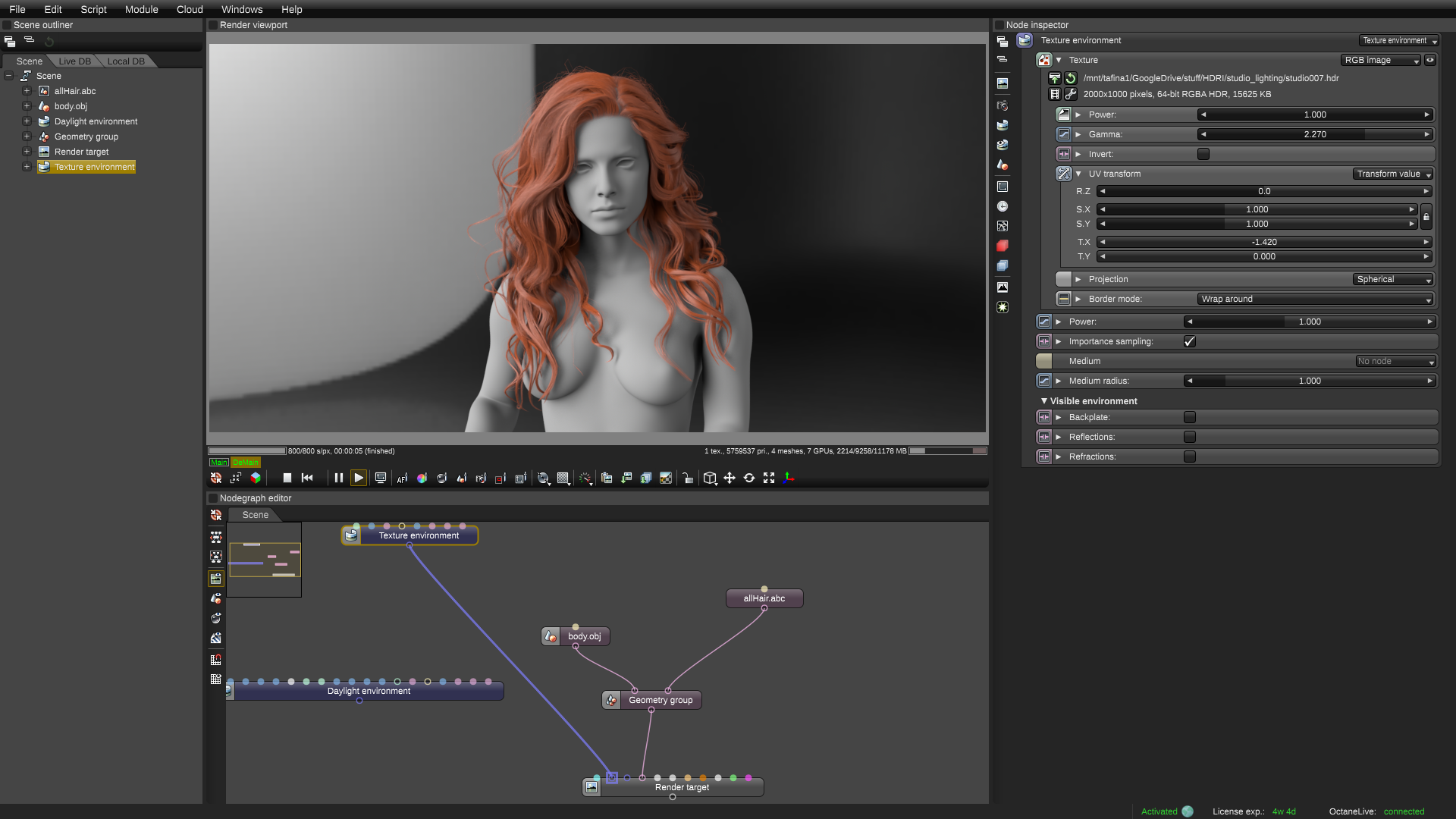The image size is (1456, 819).
Task: Enable the Invert checkbox
Action: [x=1203, y=154]
